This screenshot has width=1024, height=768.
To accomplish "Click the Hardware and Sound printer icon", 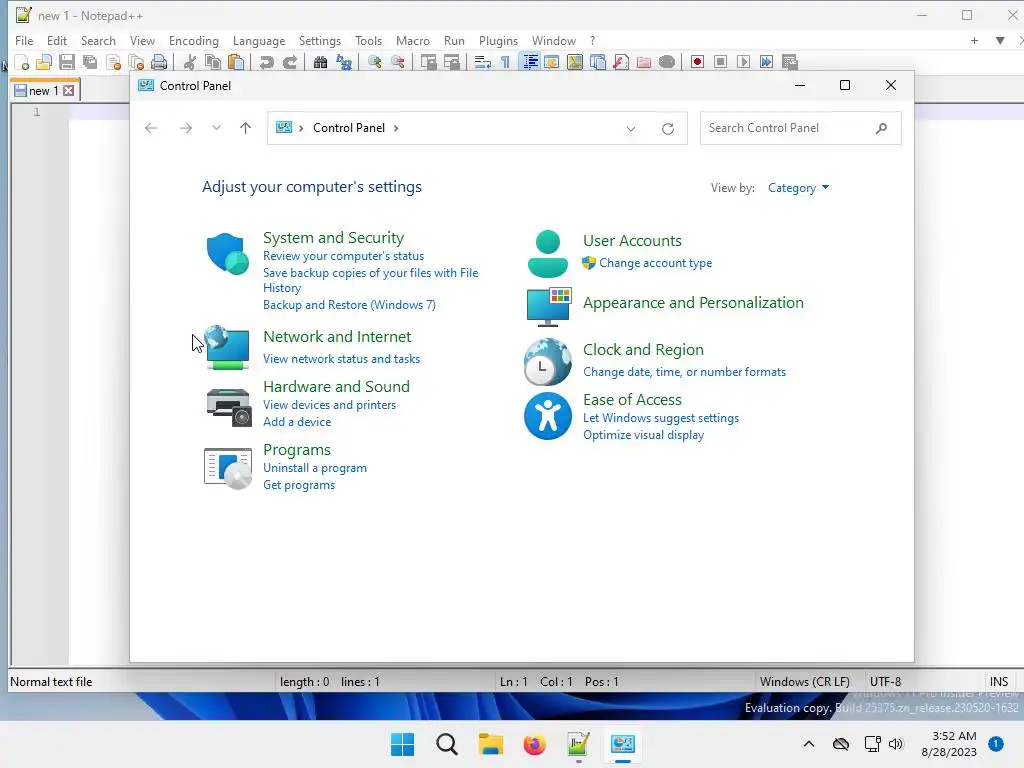I will point(229,406).
